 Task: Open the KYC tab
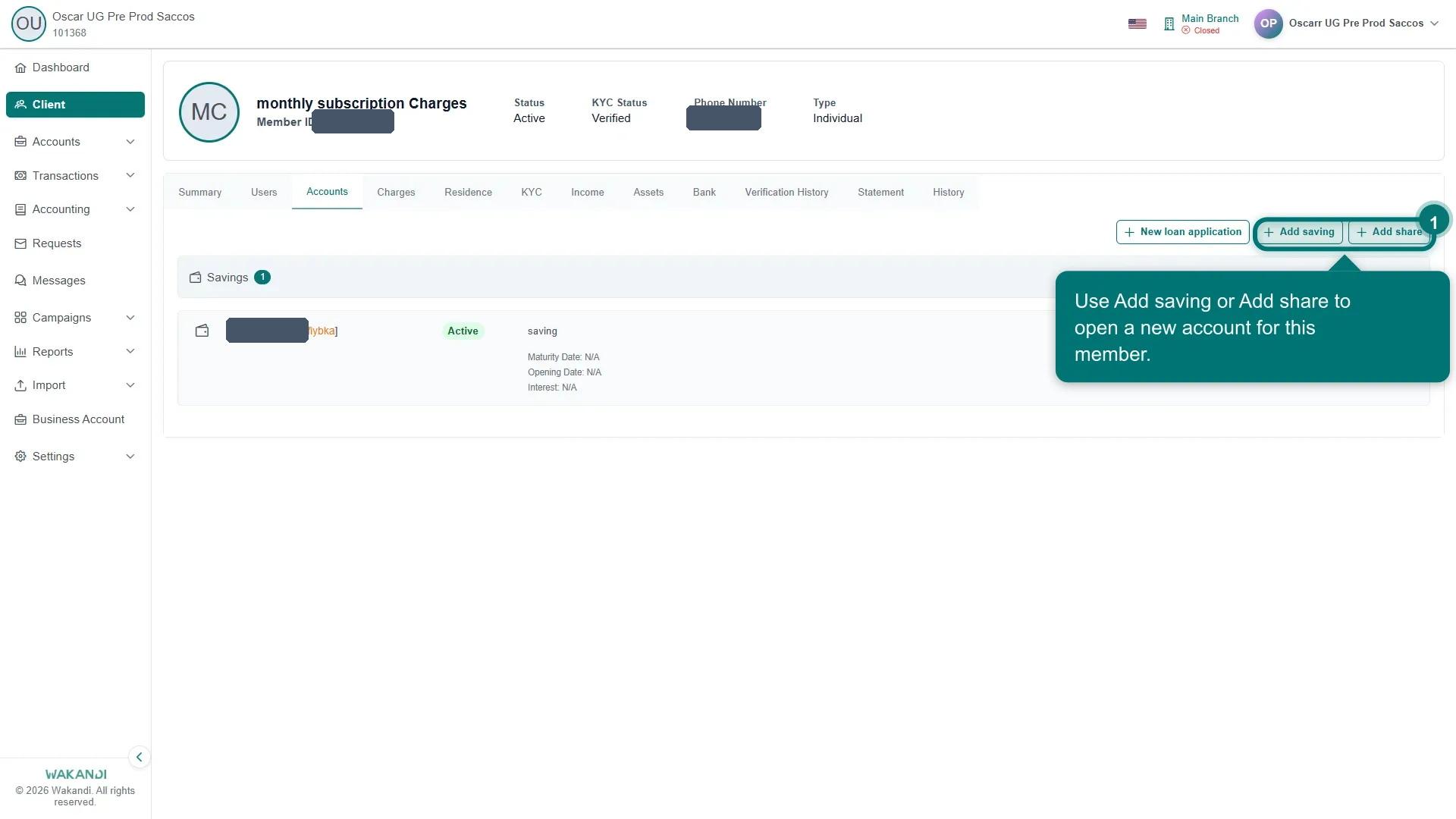click(532, 193)
